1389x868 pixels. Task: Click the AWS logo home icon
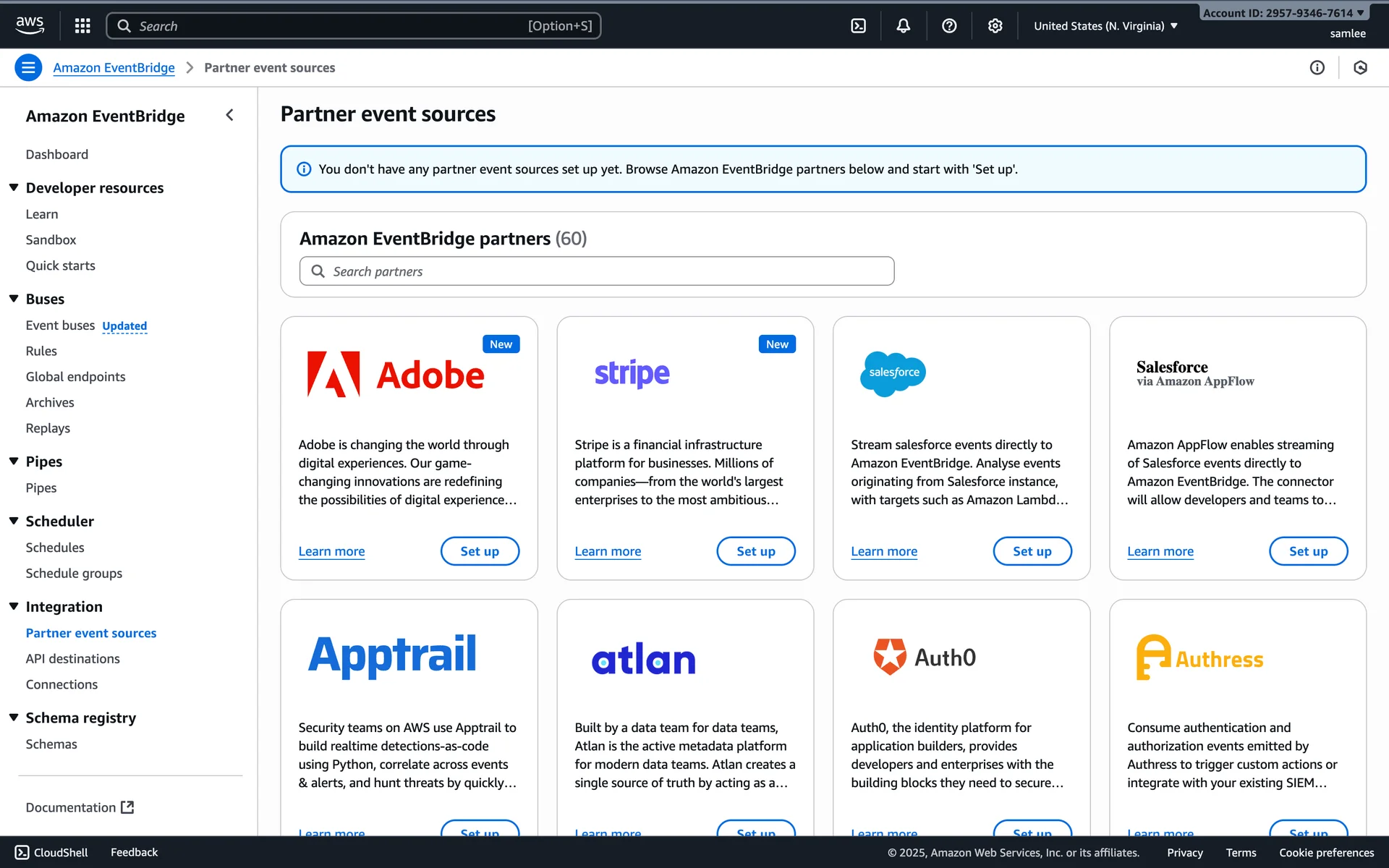[x=30, y=25]
